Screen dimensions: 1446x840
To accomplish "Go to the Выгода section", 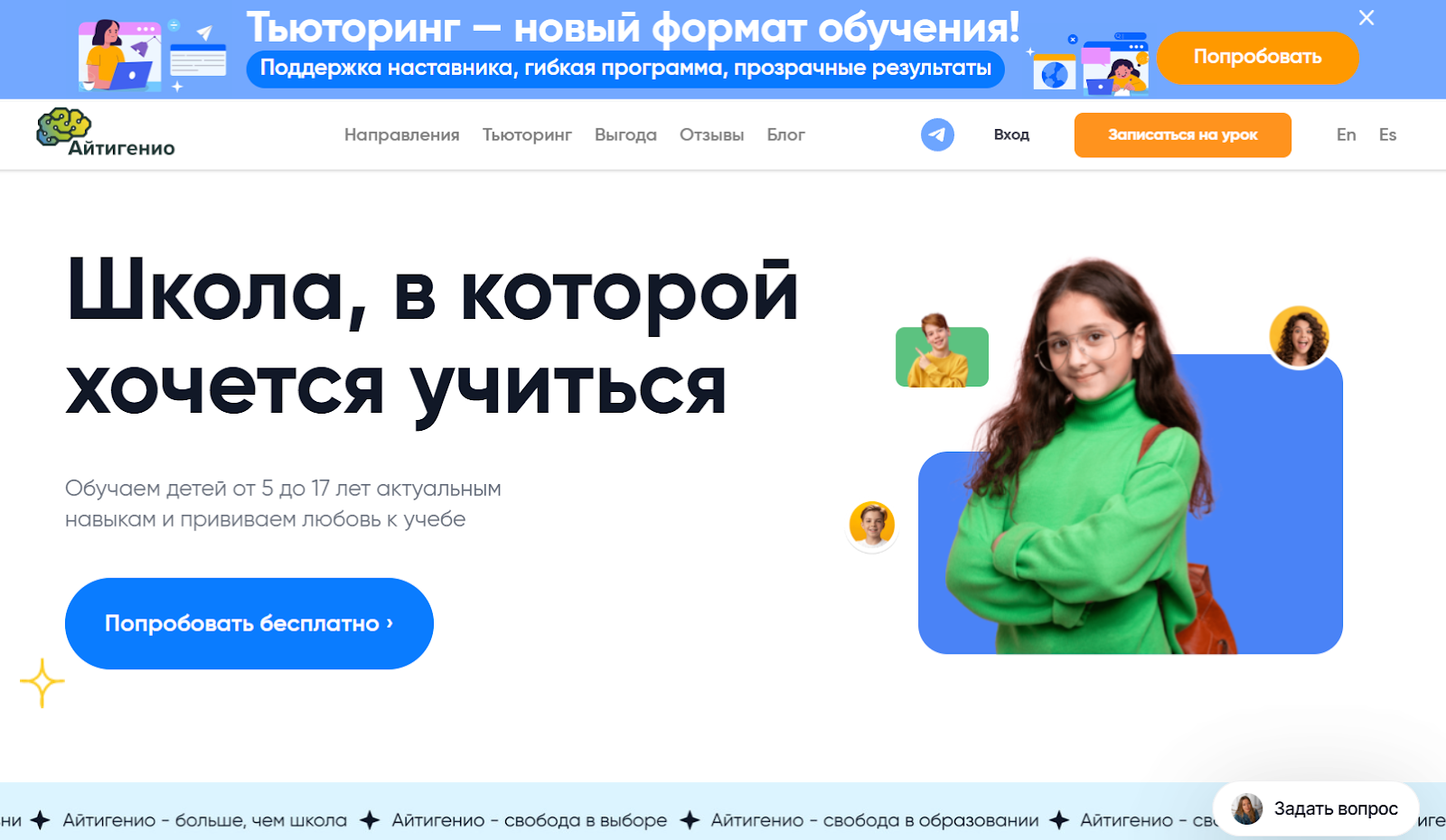I will (625, 135).
